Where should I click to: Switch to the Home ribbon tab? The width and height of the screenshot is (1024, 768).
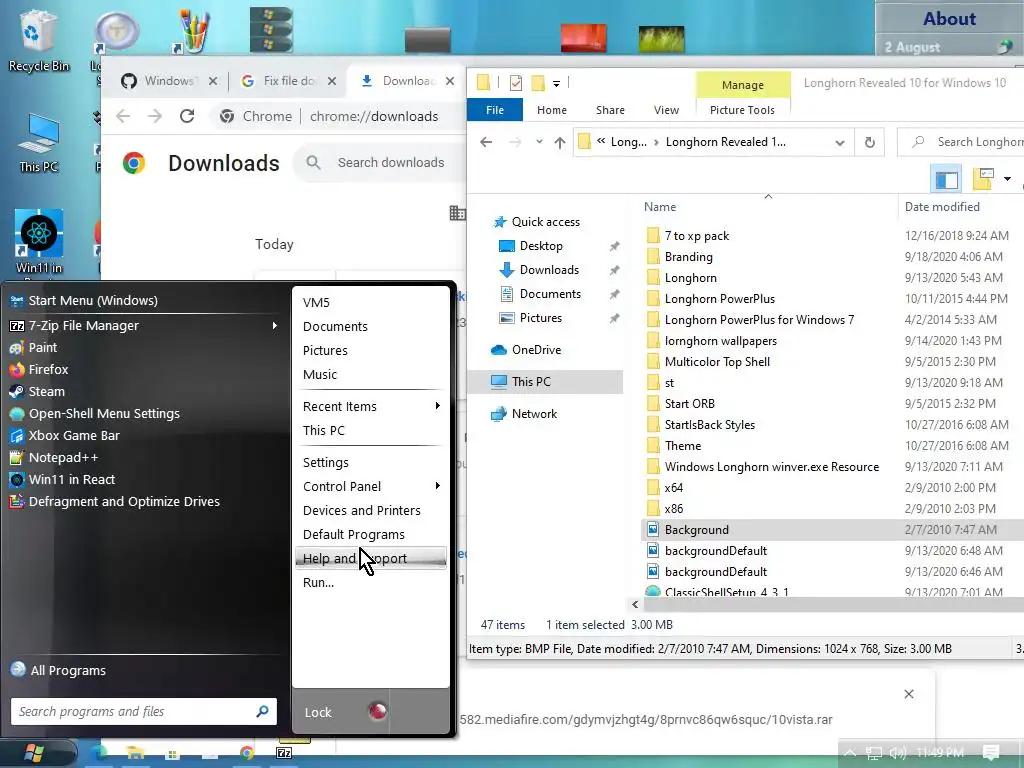pos(552,110)
